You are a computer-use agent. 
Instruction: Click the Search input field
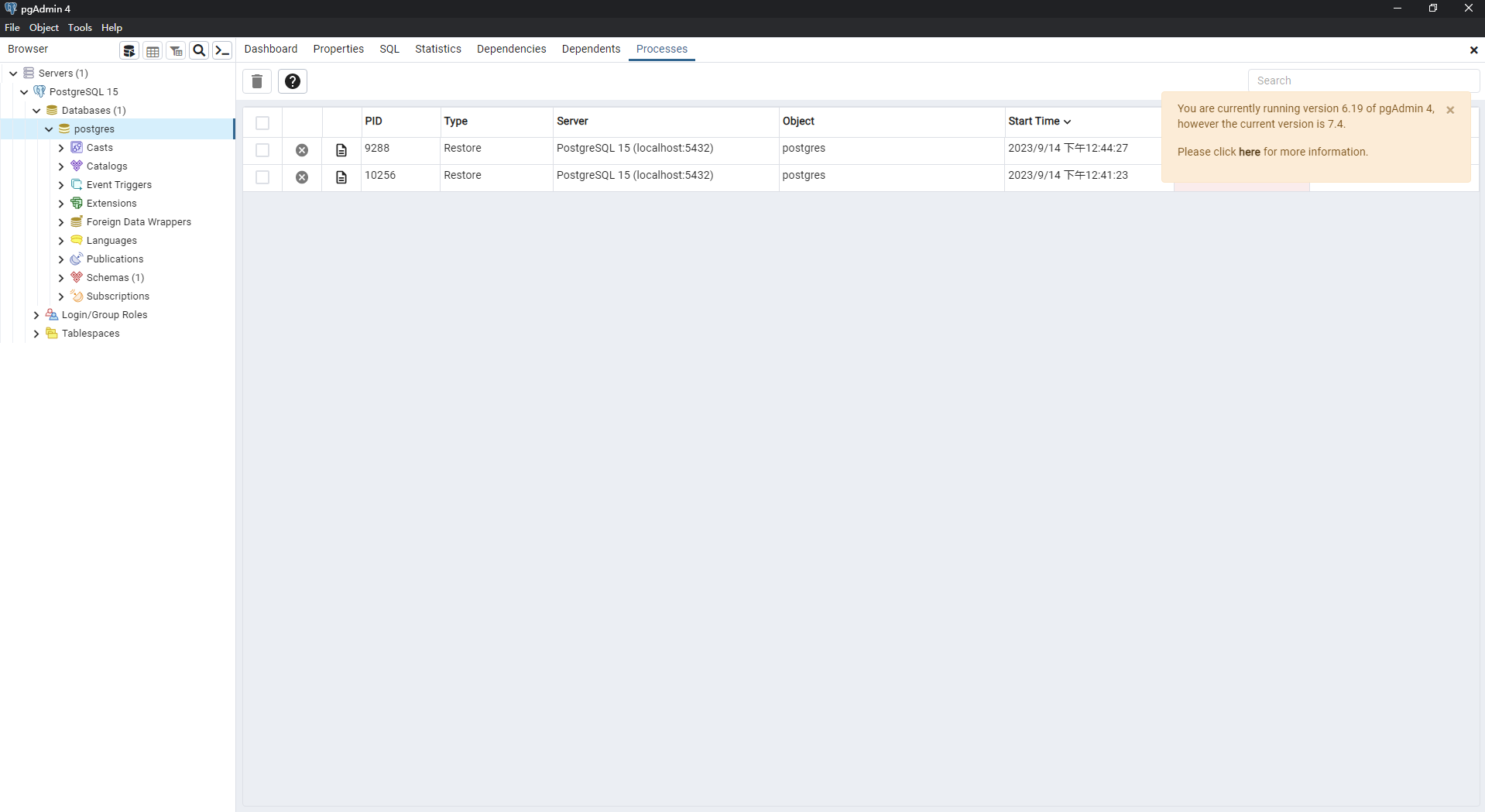click(1363, 81)
